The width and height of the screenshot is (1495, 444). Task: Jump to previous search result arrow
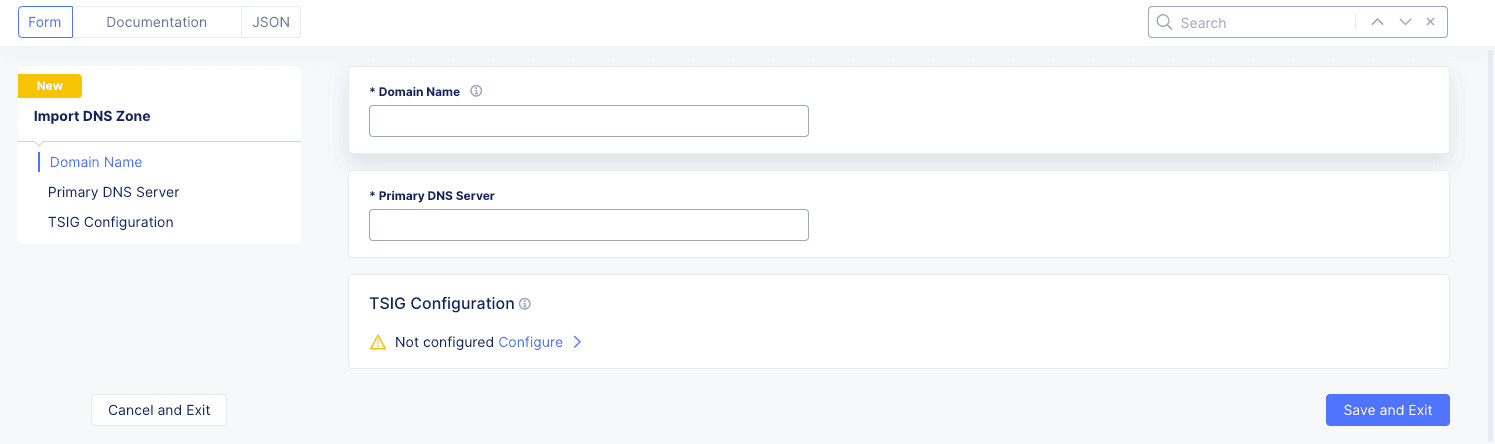click(1377, 22)
